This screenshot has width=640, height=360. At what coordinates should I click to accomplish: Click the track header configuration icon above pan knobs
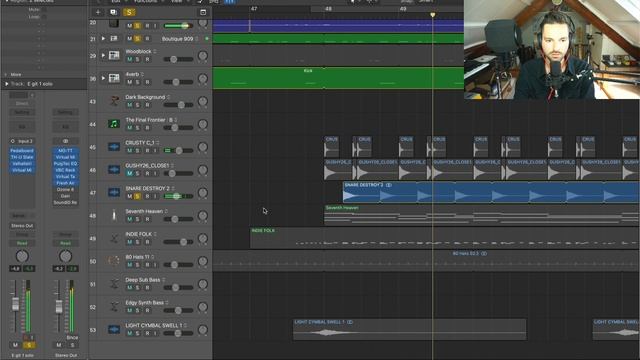203,12
